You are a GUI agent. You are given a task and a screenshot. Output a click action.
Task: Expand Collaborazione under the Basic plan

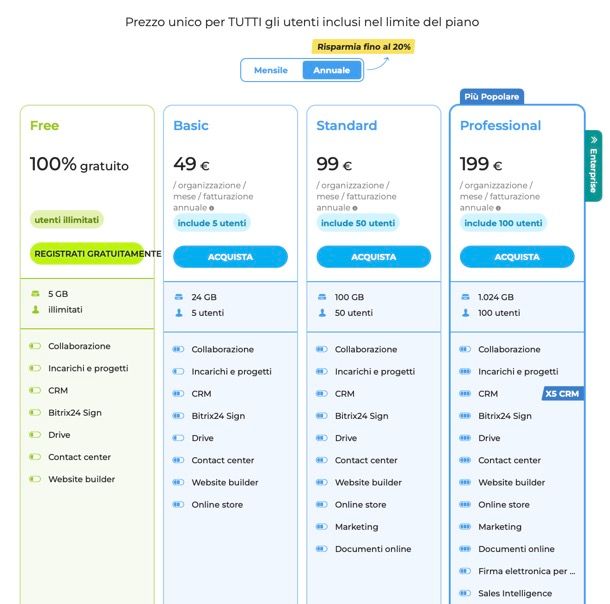pyautogui.click(x=223, y=349)
